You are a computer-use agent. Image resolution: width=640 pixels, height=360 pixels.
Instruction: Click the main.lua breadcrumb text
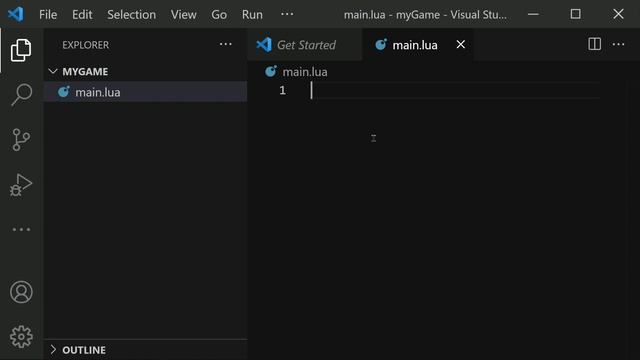tap(305, 72)
